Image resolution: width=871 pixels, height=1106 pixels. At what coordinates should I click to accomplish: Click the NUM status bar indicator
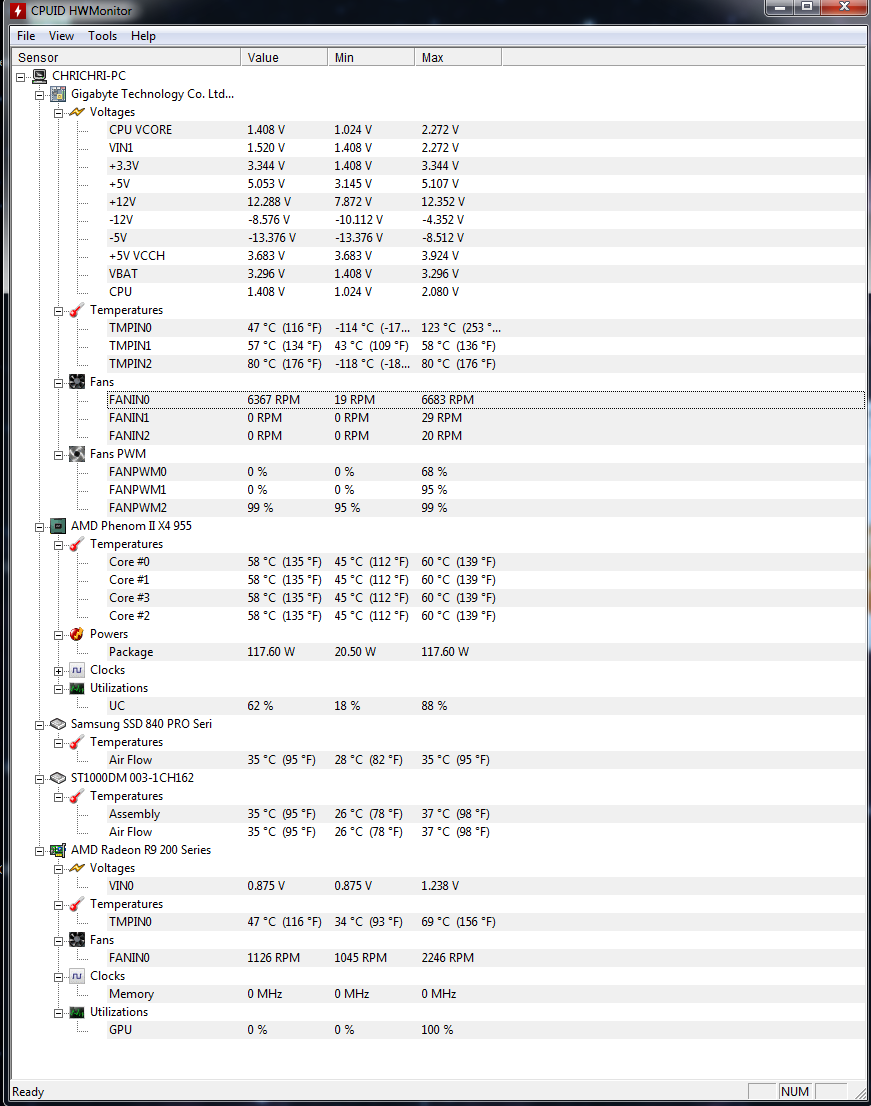coord(795,1091)
